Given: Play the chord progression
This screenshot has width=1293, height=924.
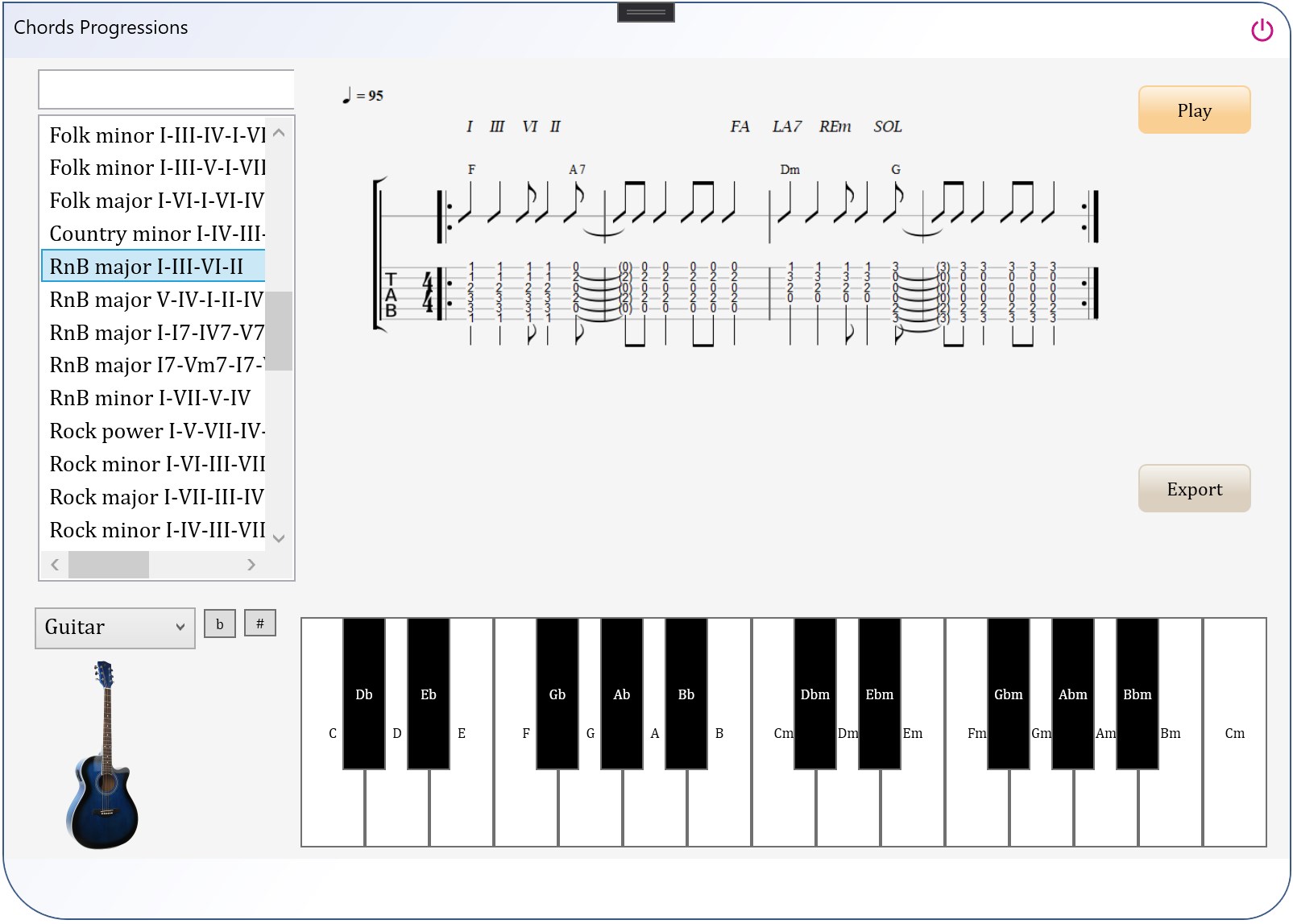Looking at the screenshot, I should pos(1194,110).
